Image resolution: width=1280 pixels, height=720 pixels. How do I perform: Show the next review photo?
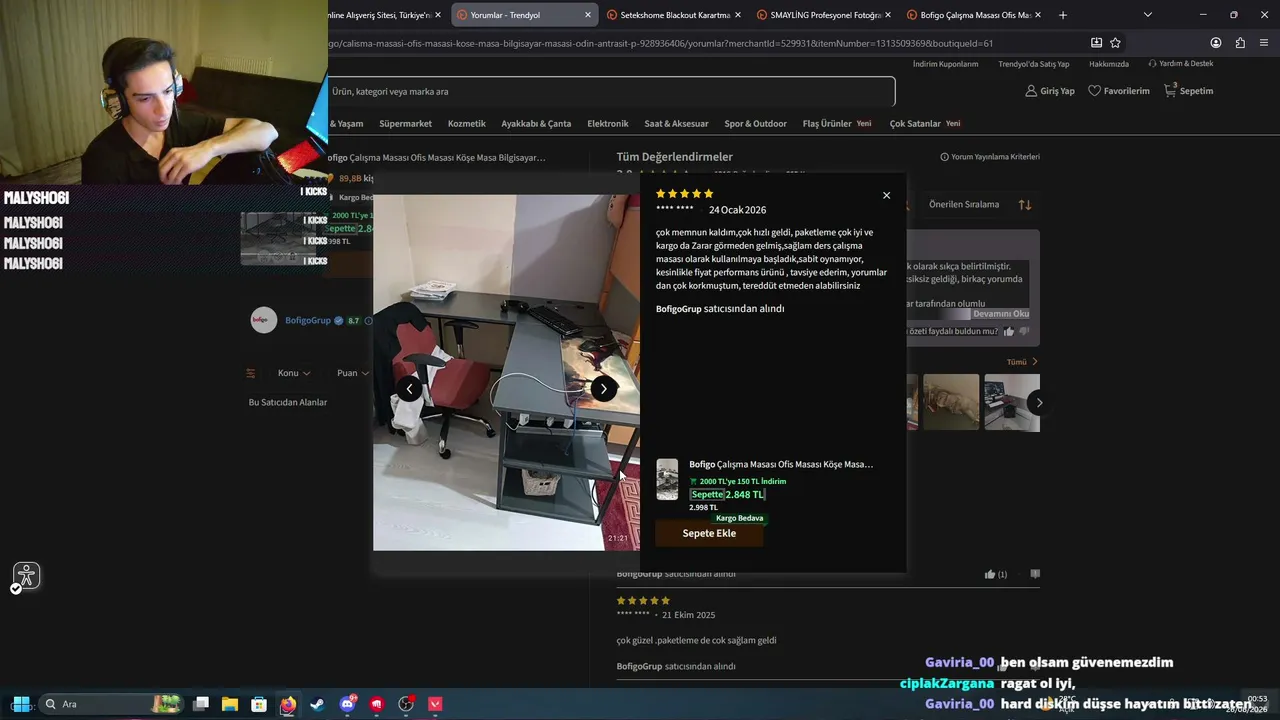(604, 389)
